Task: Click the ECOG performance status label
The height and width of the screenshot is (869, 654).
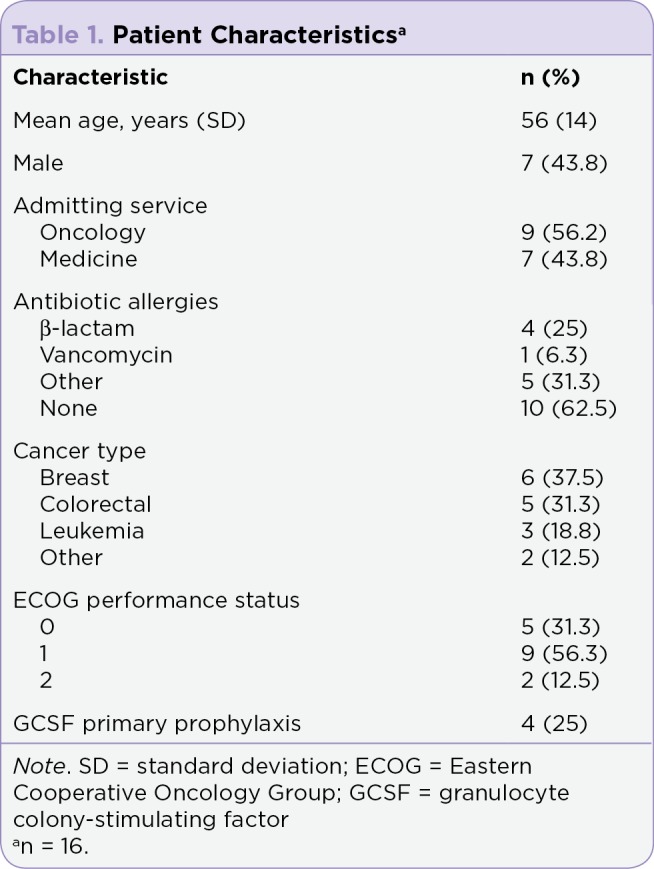Action: pyautogui.click(x=156, y=600)
